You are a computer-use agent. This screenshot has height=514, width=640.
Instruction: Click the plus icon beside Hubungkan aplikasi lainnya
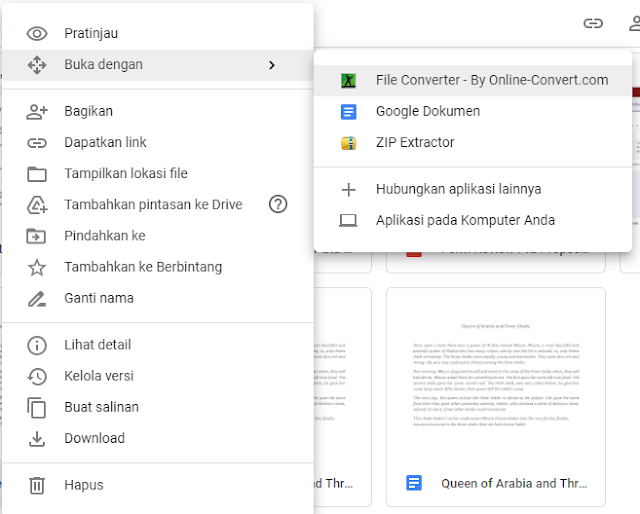click(x=349, y=190)
